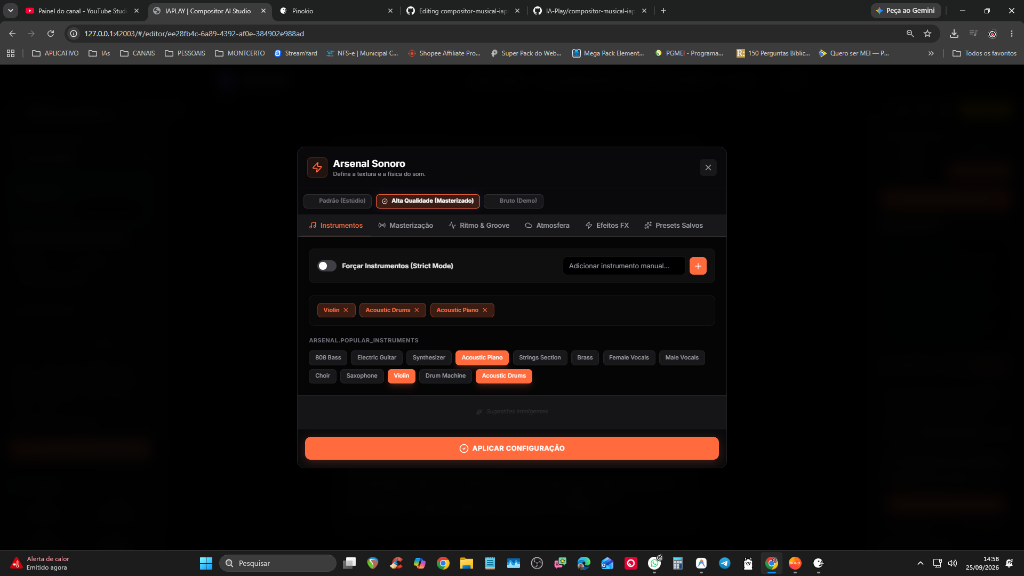This screenshot has height=576, width=1024.
Task: Click the Adicionar instrumento manual input field
Action: point(624,266)
